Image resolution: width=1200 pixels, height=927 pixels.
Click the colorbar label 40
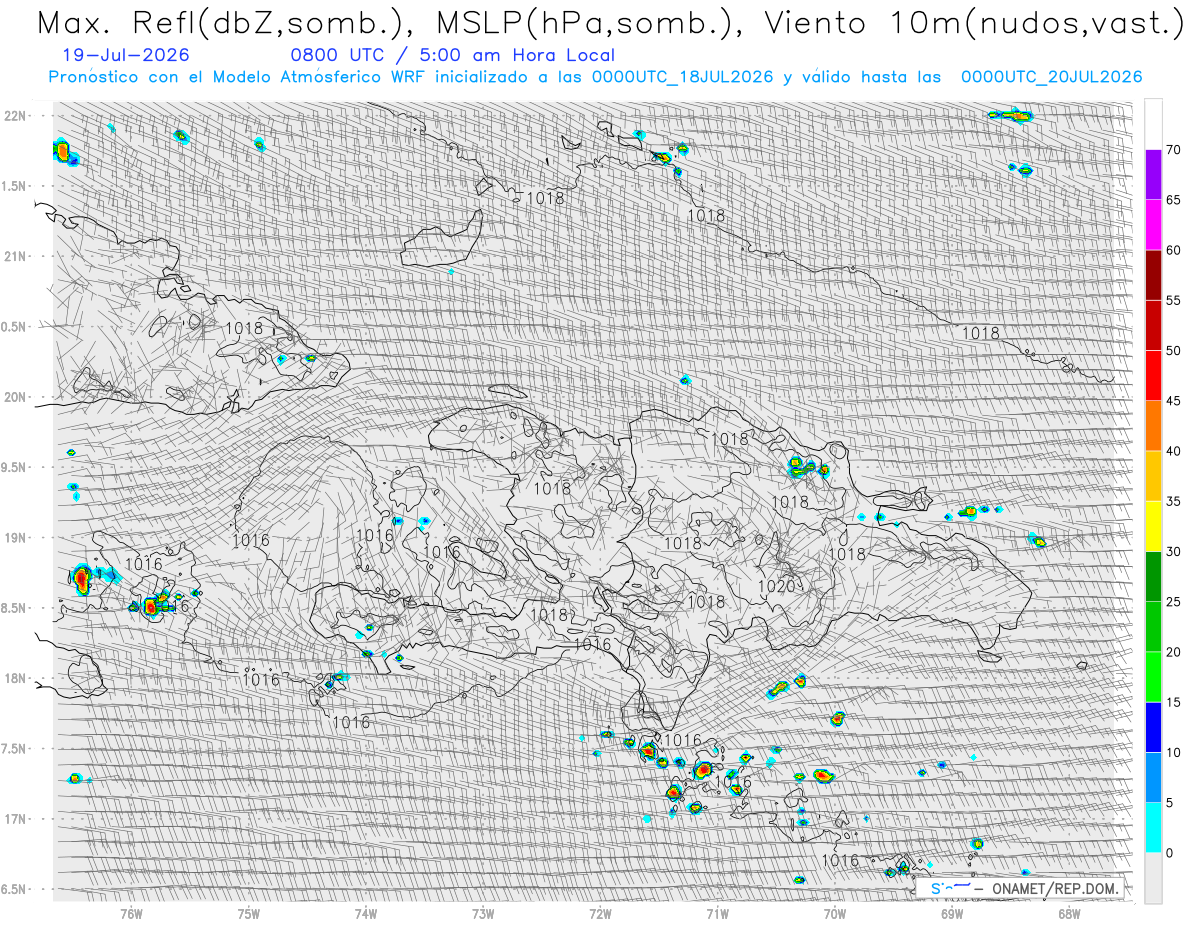tap(1173, 451)
